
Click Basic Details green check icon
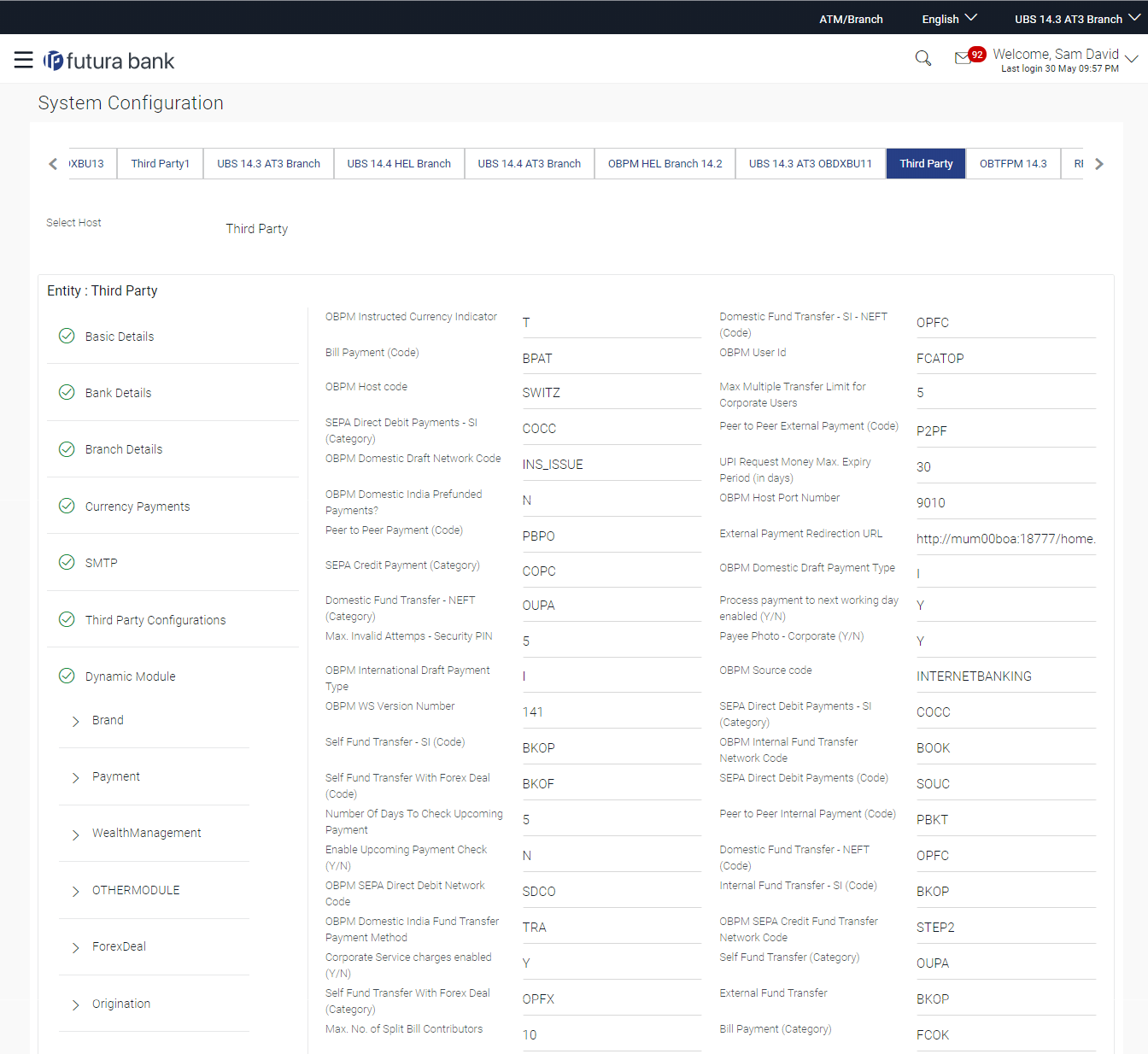click(x=67, y=336)
